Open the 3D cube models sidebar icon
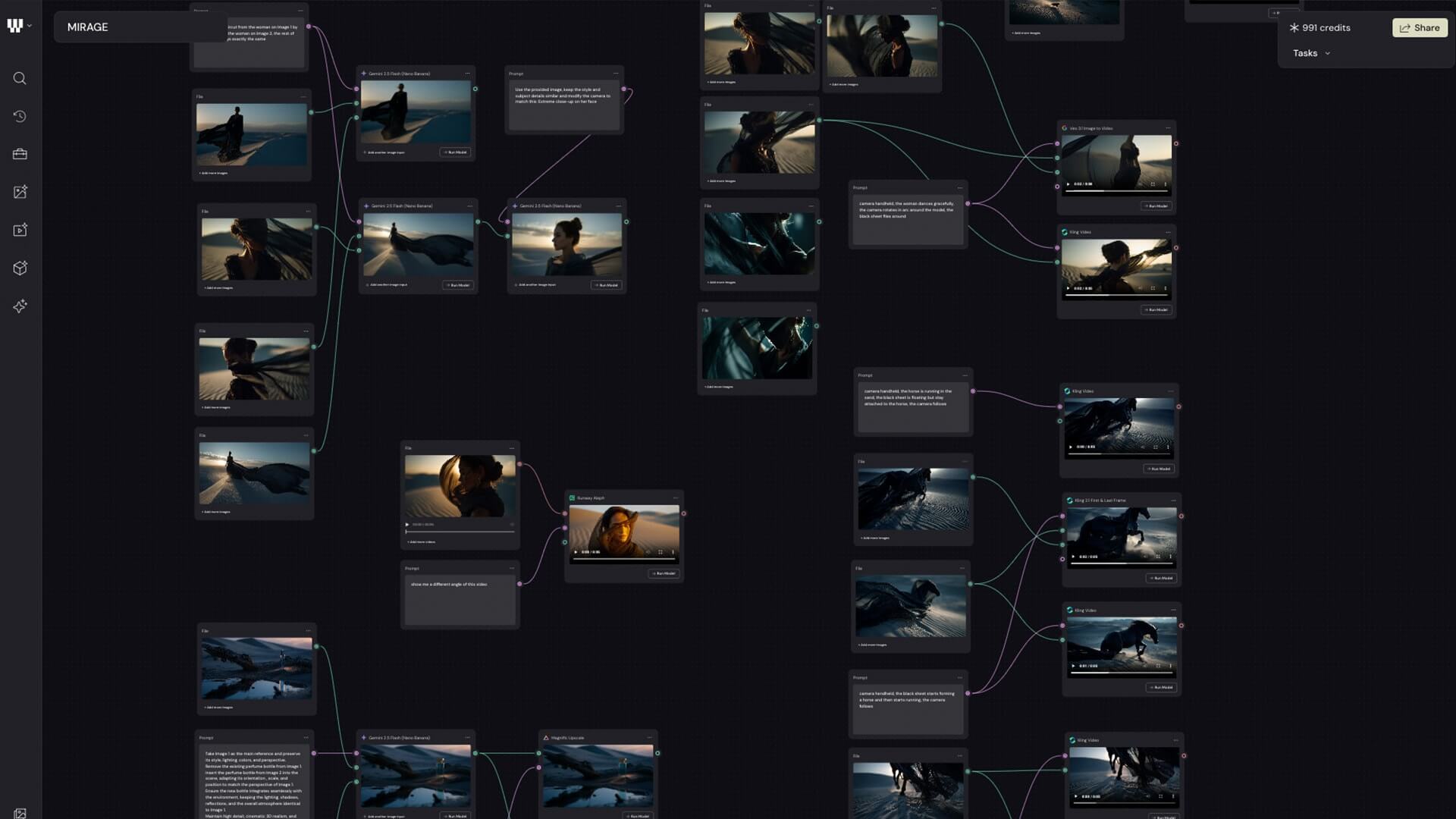Image resolution: width=1456 pixels, height=819 pixels. click(x=20, y=268)
